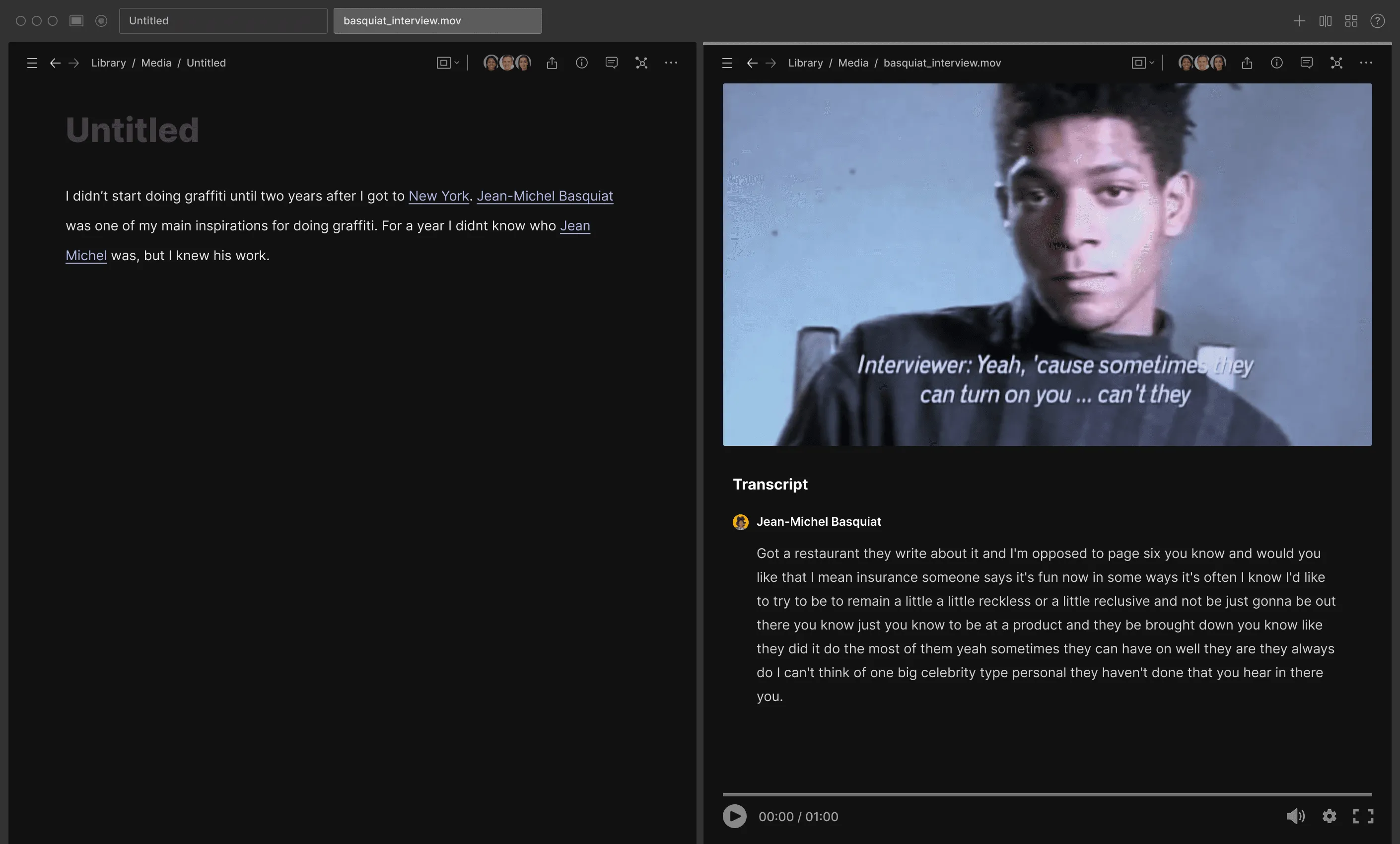Image resolution: width=1400 pixels, height=844 pixels.
Task: Open layout dropdown in basquiat_interview.mov pane
Action: tap(1143, 63)
